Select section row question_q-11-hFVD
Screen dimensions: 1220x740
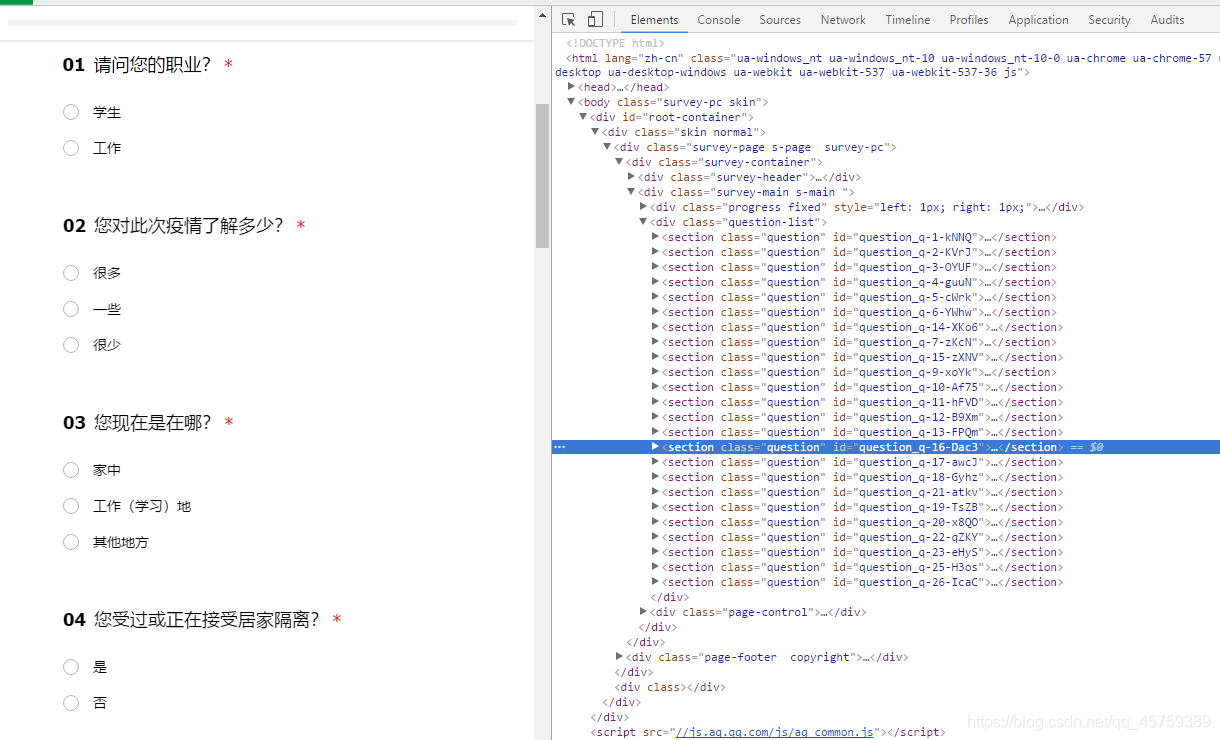coord(862,402)
